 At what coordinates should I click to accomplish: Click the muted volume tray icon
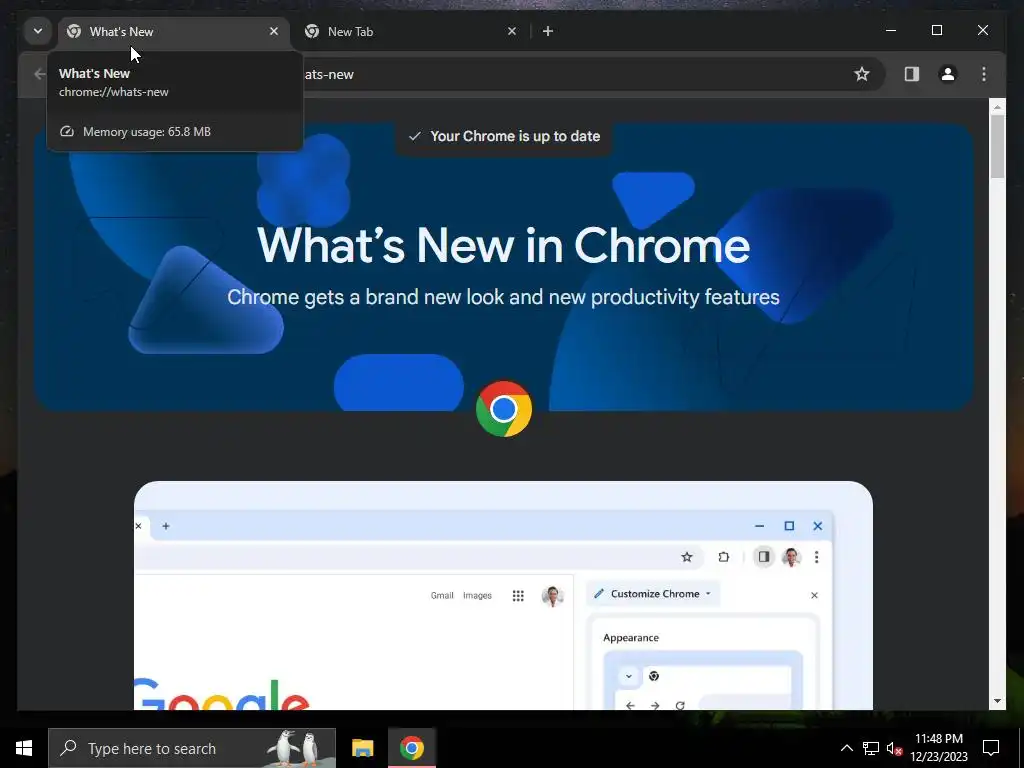tap(894, 748)
